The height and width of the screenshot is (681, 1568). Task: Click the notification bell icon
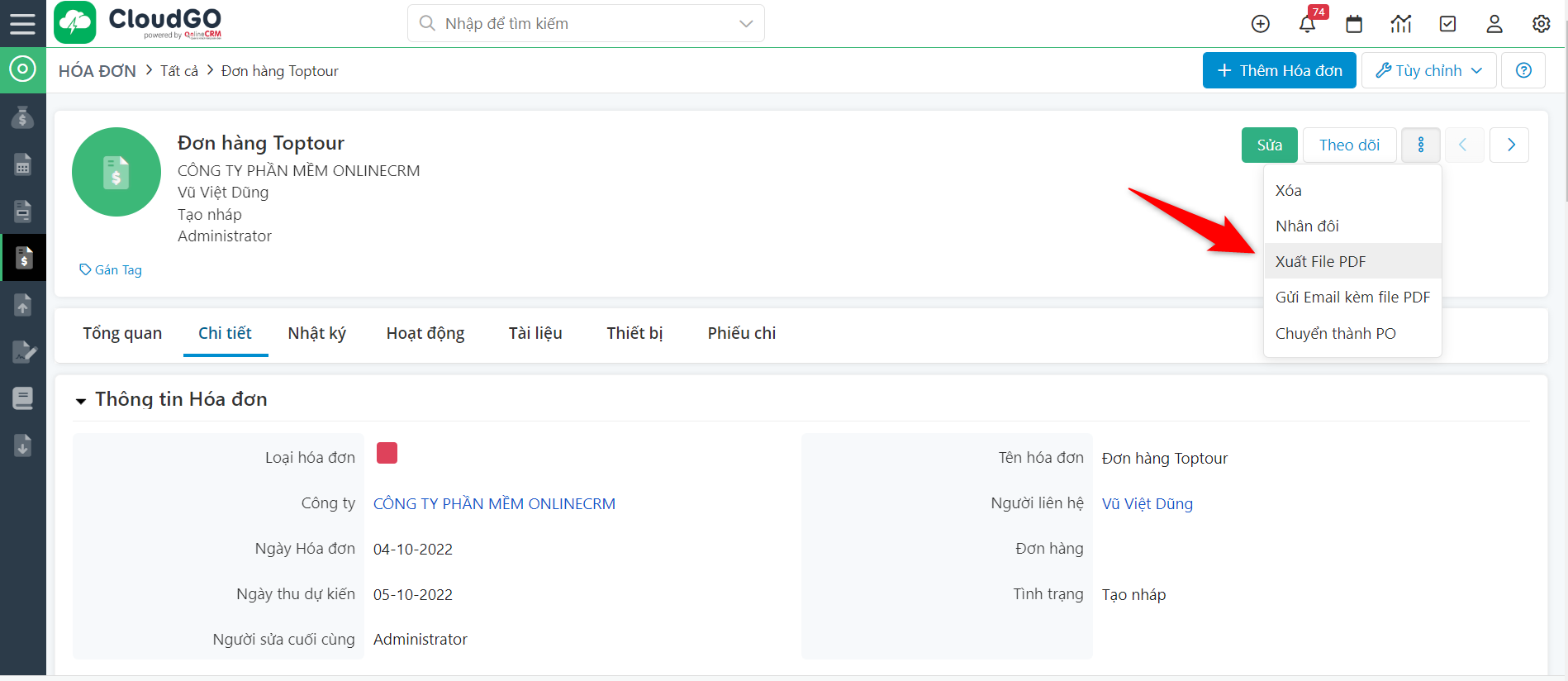tap(1307, 24)
